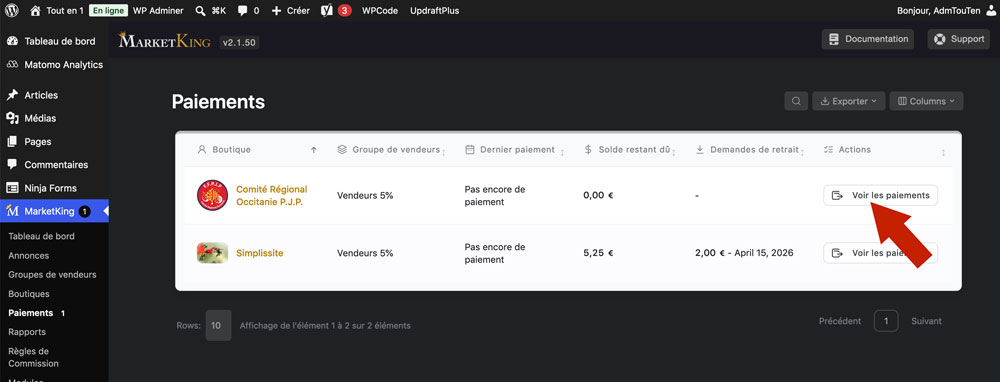The image size is (1000, 382).
Task: Click the user avatar icon
Action: click(x=990, y=10)
